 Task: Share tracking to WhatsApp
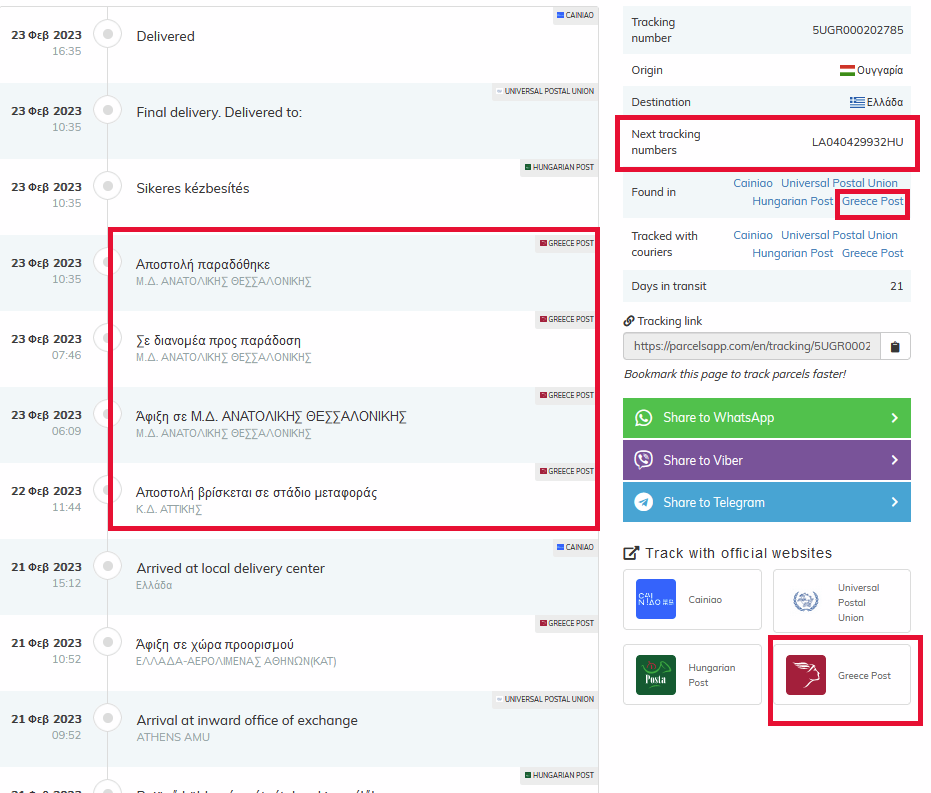point(767,418)
